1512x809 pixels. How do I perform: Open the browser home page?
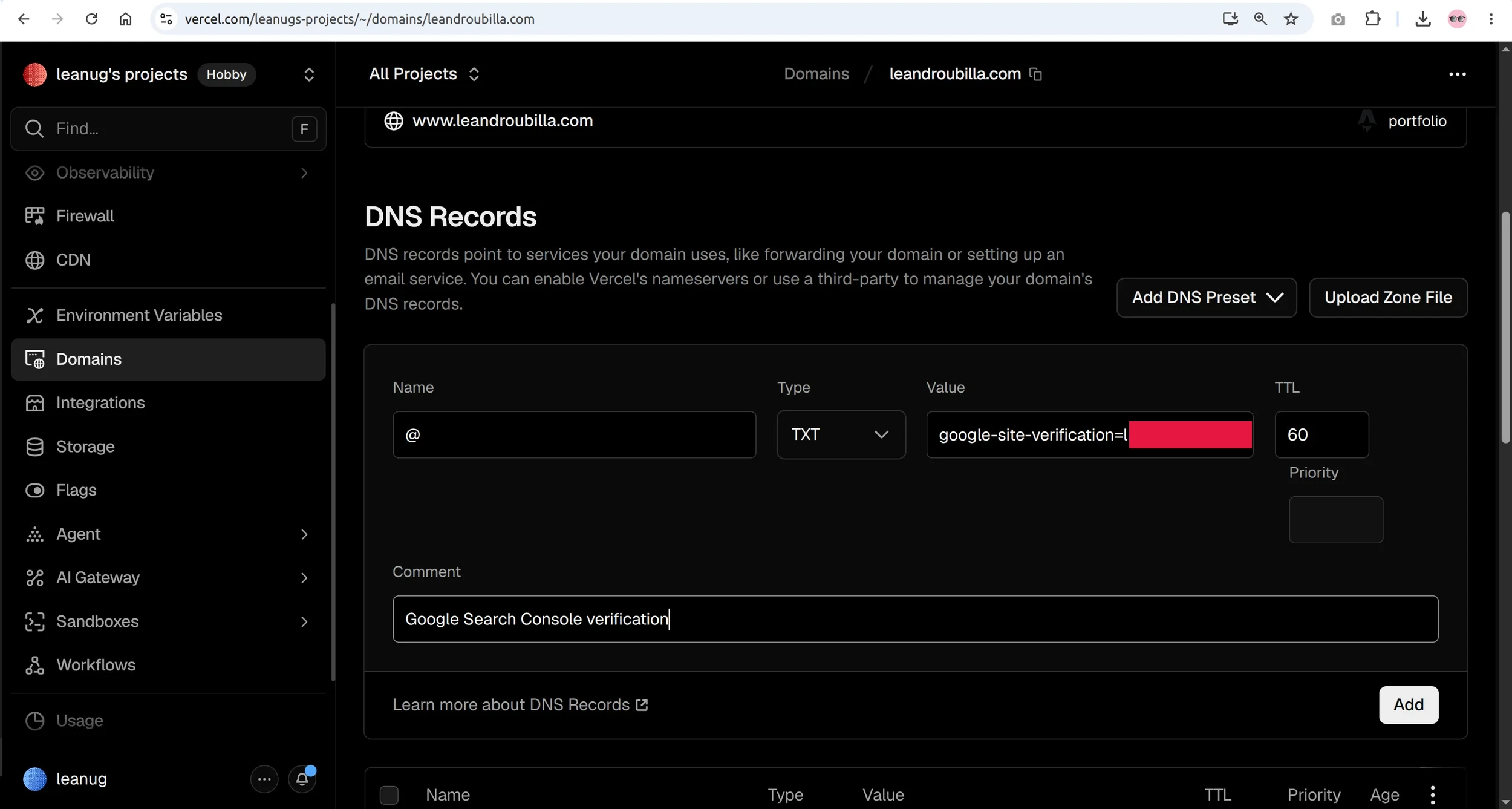(x=125, y=19)
